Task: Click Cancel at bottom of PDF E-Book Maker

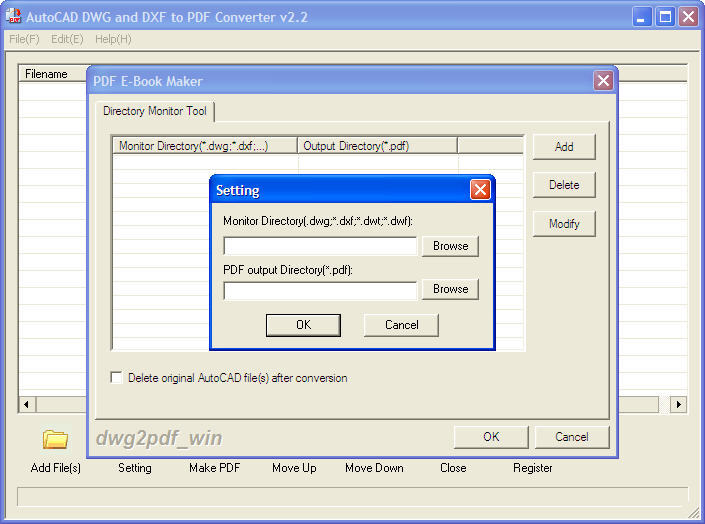Action: 572,437
